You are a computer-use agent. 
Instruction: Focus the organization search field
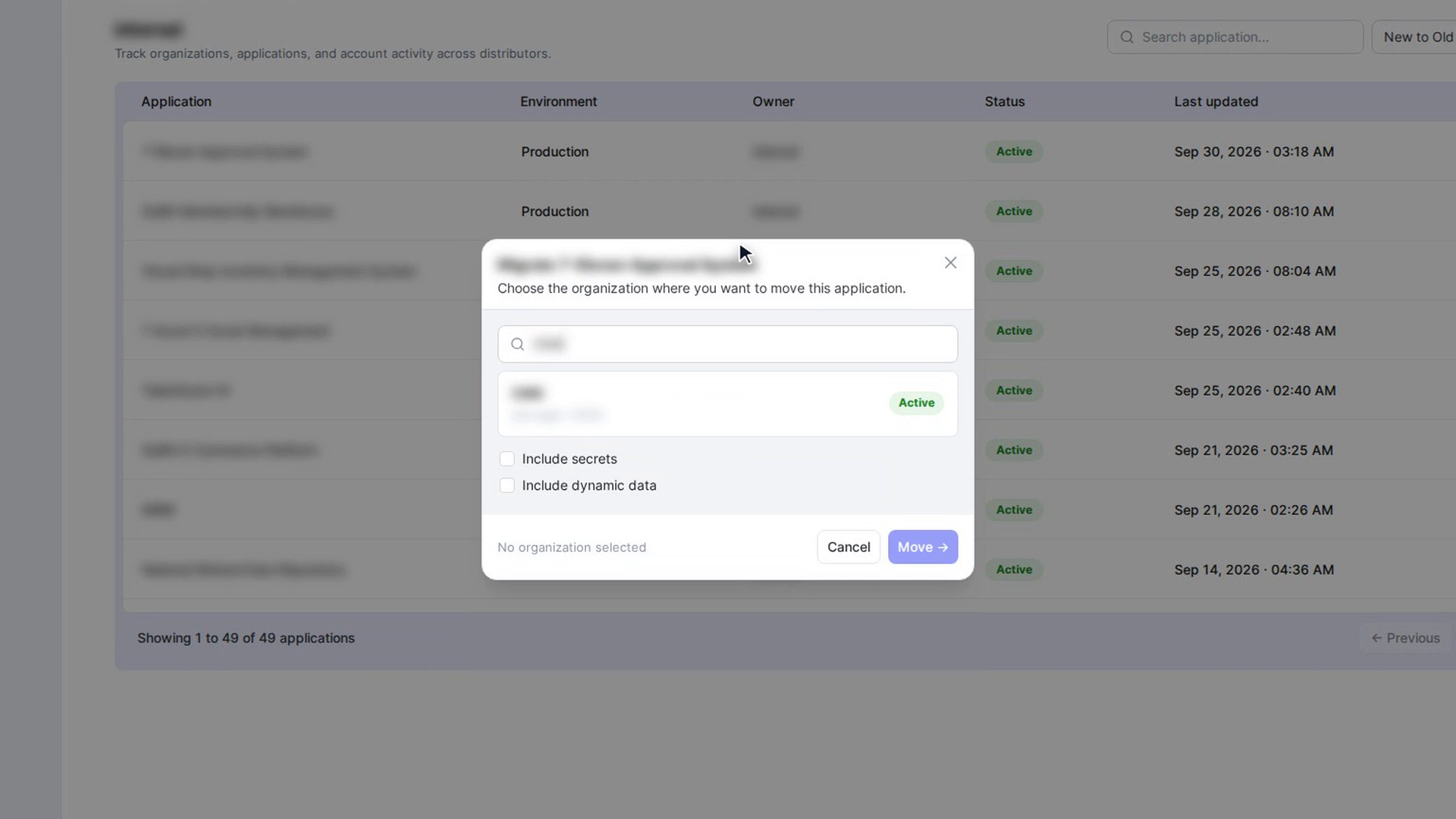(727, 344)
